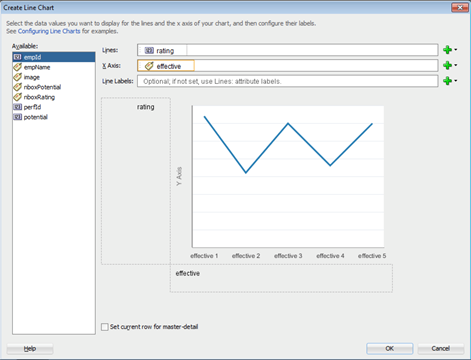Screen dimensions: 471x360
Task: Close the Create Line Chart dialog
Action: click(460, 7)
